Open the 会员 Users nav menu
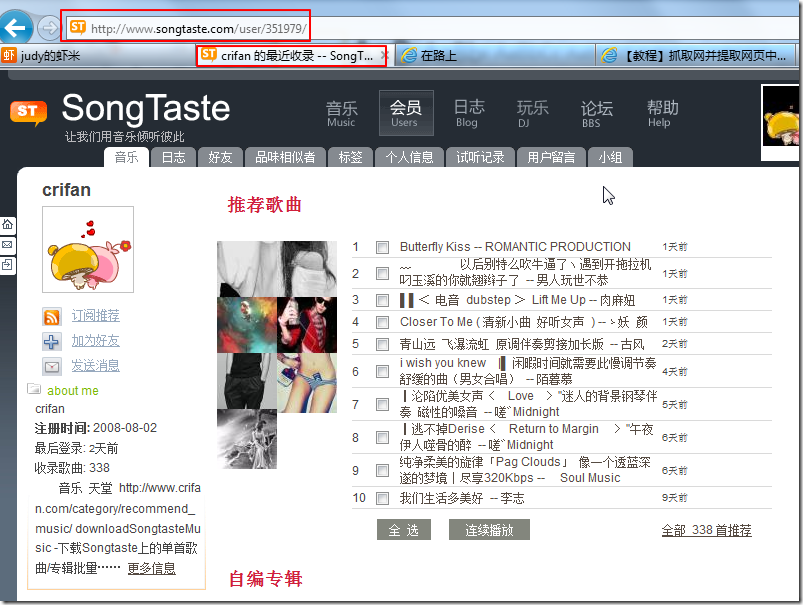The image size is (803, 605). coord(406,113)
